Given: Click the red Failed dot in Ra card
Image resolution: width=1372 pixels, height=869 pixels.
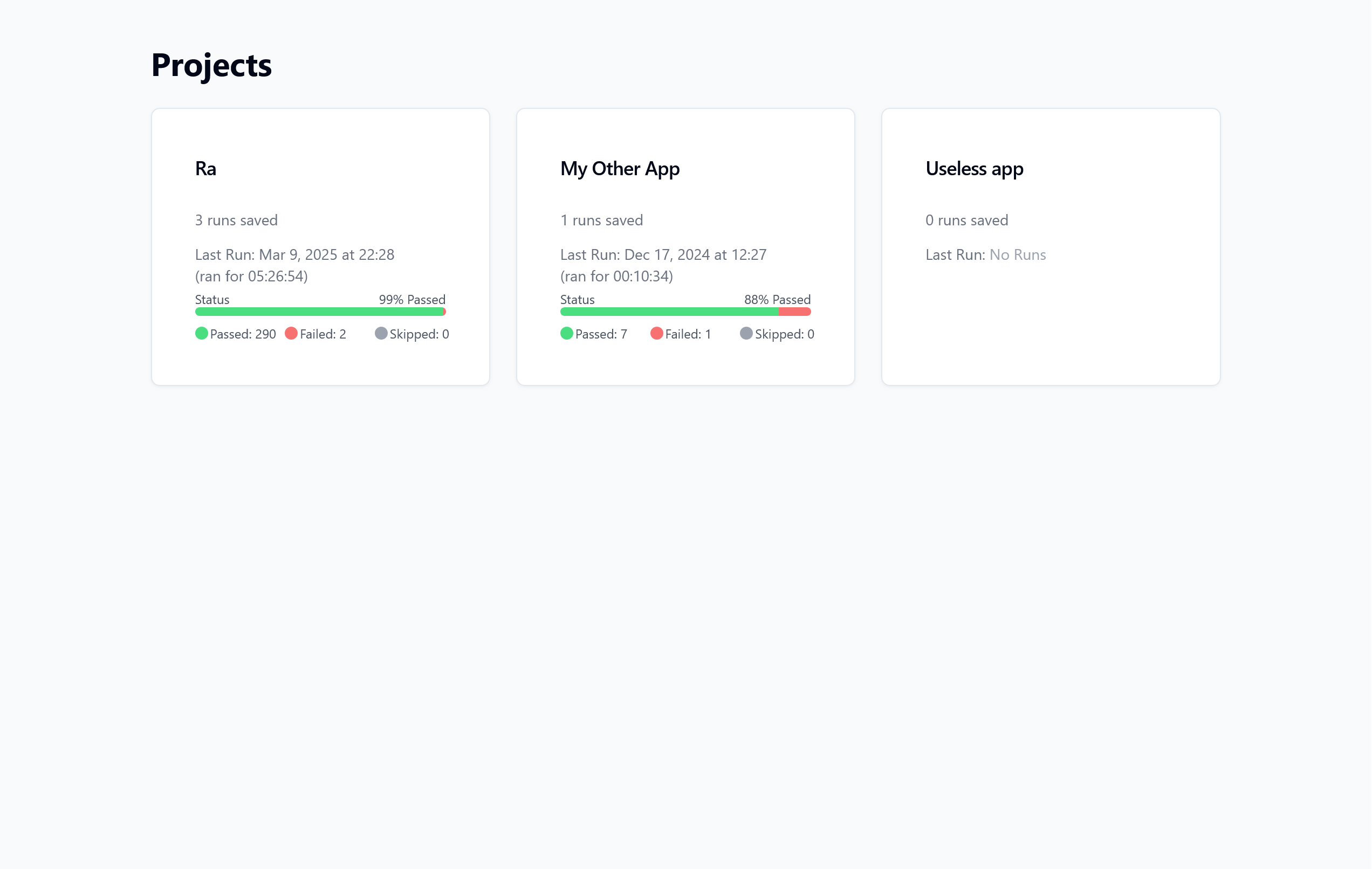Looking at the screenshot, I should point(291,334).
